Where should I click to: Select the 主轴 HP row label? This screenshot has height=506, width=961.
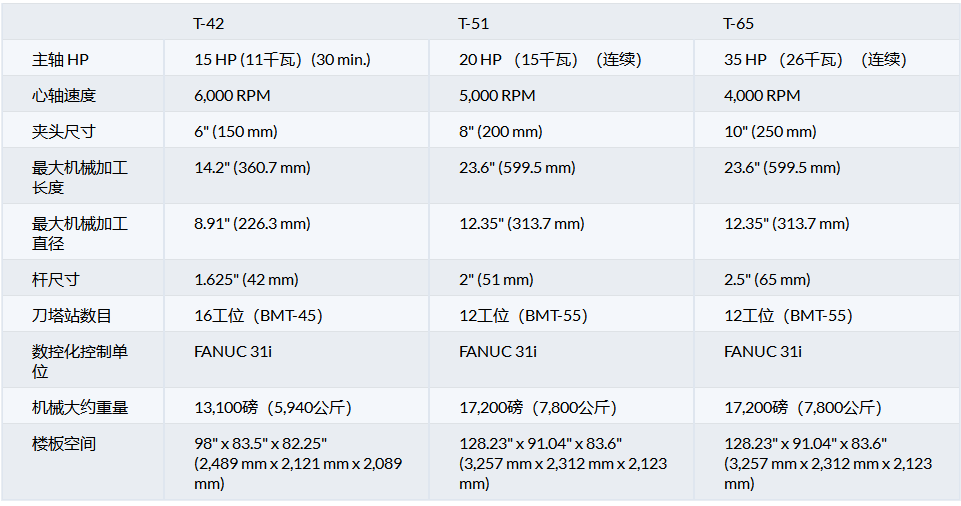[x=67, y=60]
